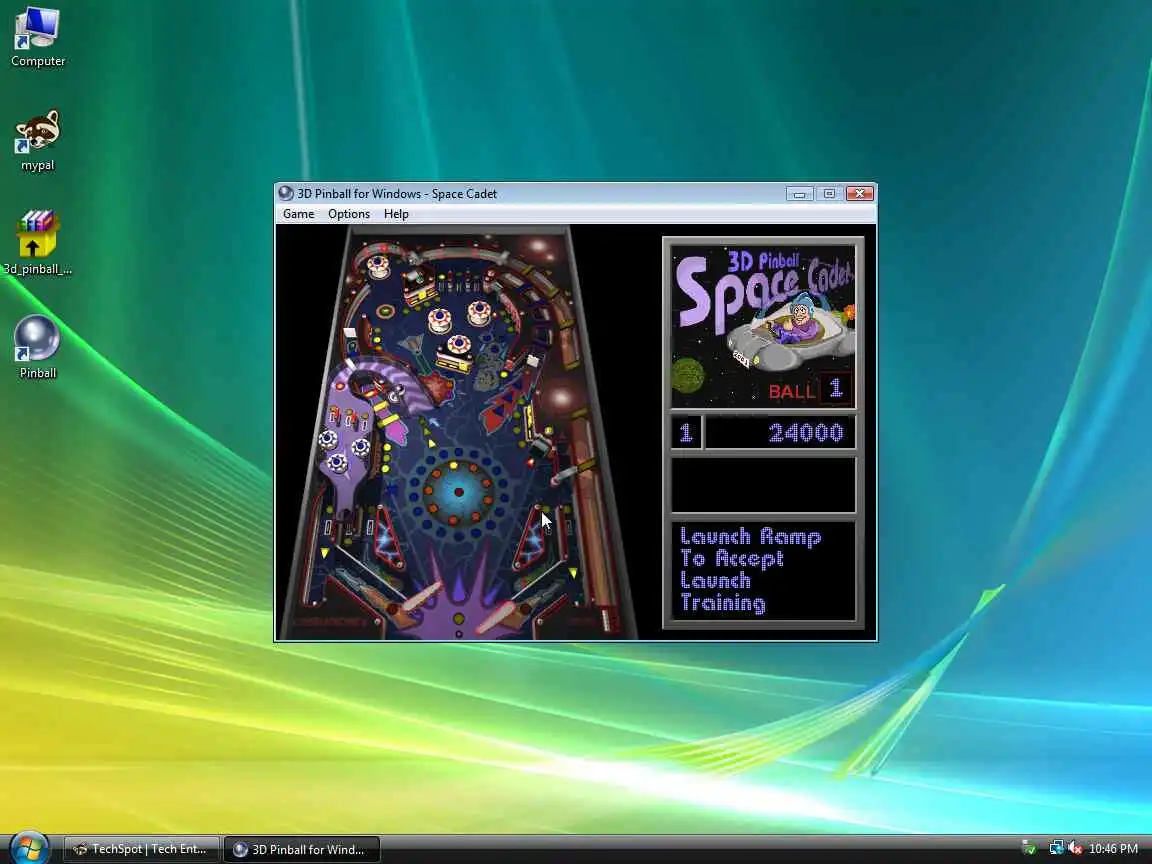Click the network tray icon

[x=1056, y=849]
